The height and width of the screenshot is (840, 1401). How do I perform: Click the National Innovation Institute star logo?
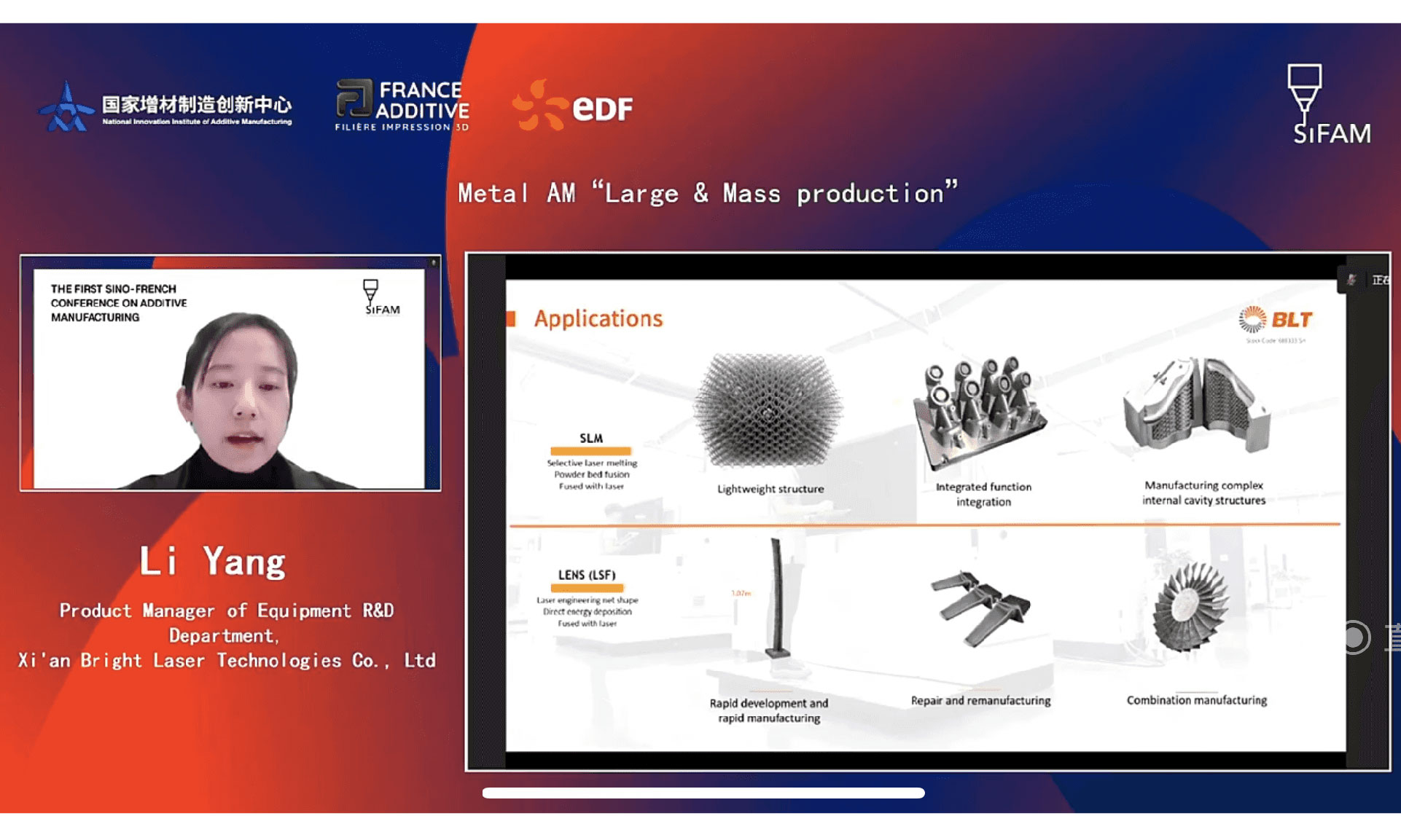click(66, 107)
